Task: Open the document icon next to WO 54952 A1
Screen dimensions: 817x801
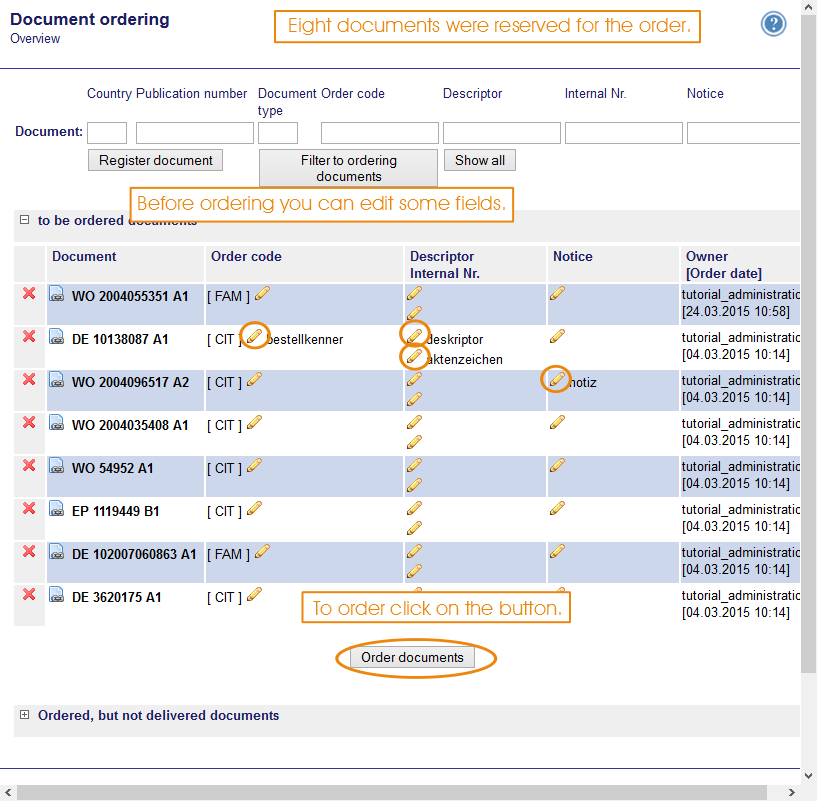Action: pos(57,466)
